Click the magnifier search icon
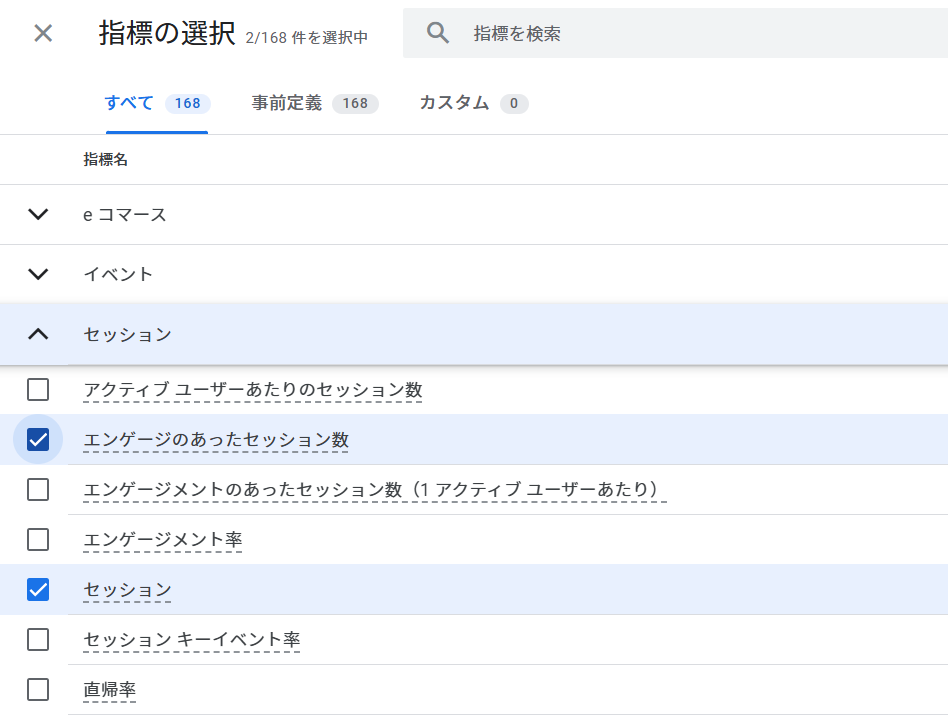 [438, 33]
